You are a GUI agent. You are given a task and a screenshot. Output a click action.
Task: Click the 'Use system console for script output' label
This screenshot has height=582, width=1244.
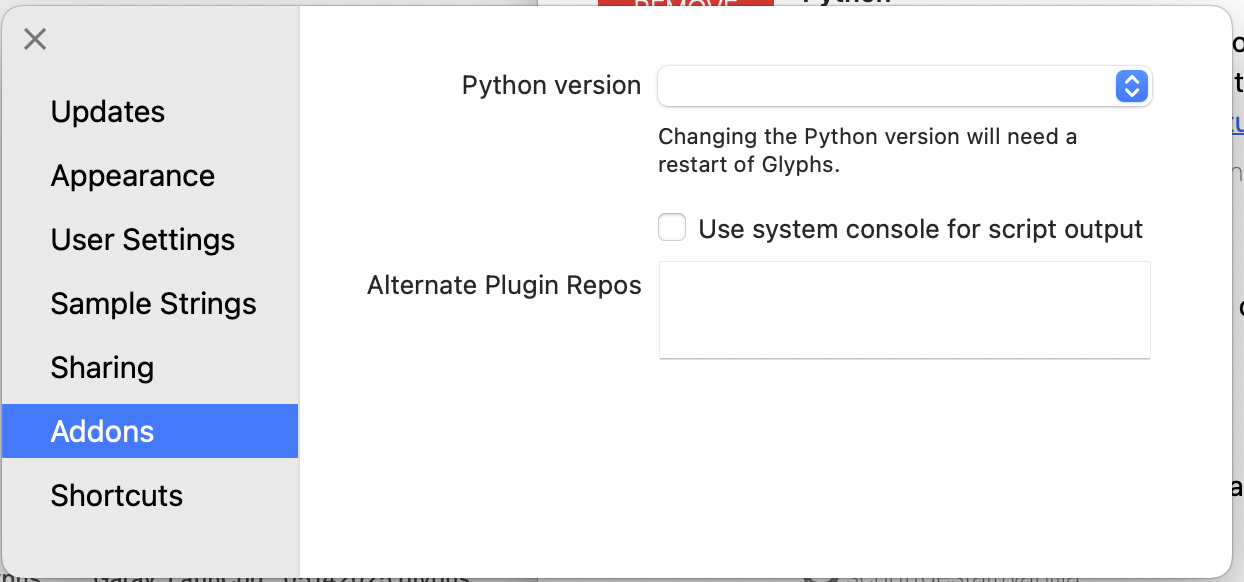tap(920, 229)
